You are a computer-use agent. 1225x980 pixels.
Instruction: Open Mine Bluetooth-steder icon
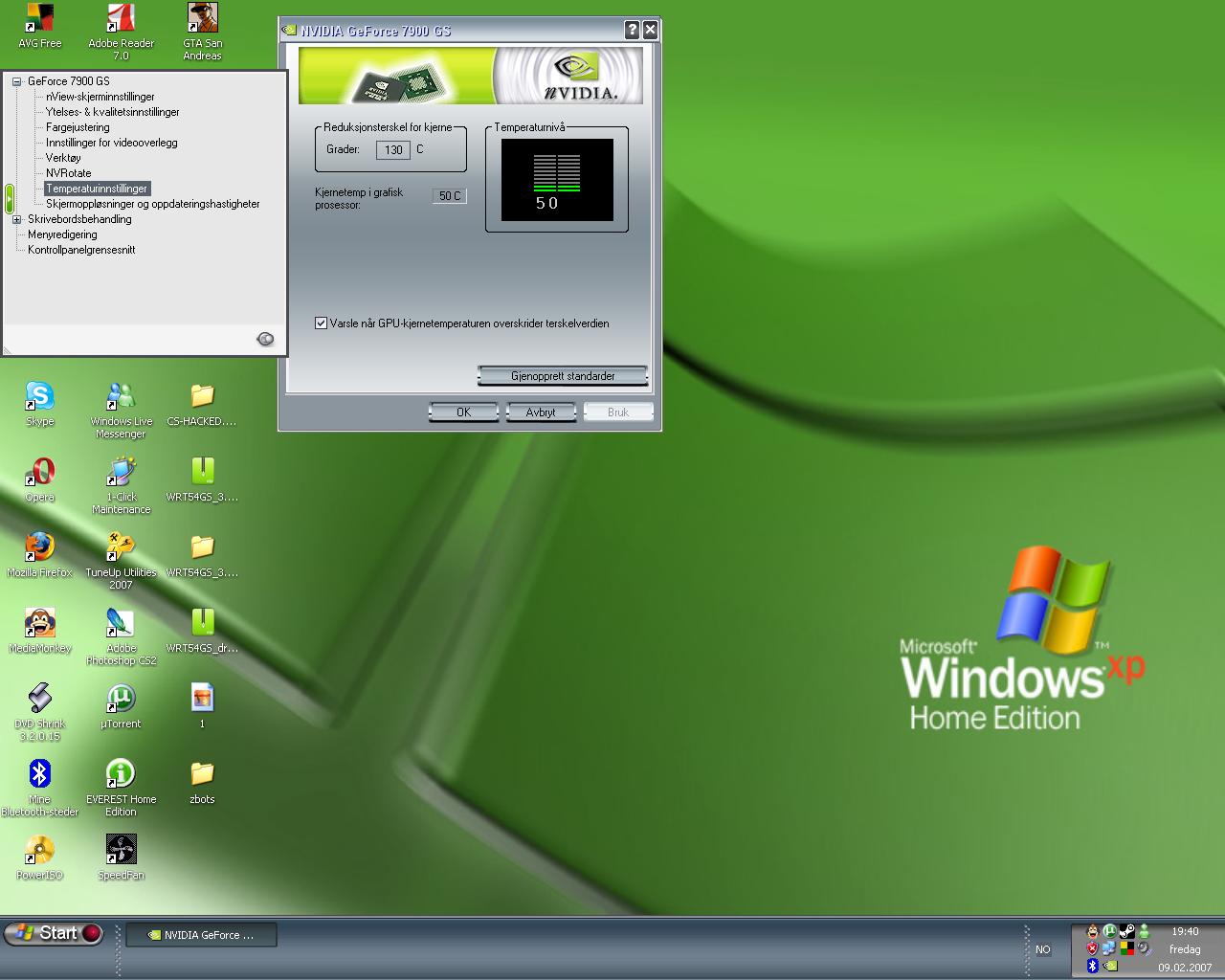(x=39, y=773)
